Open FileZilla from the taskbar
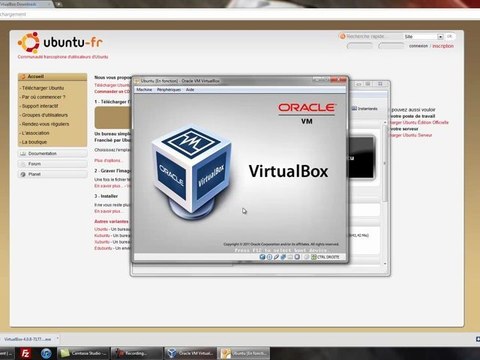Viewport: 480px width, 360px height. tap(25, 353)
